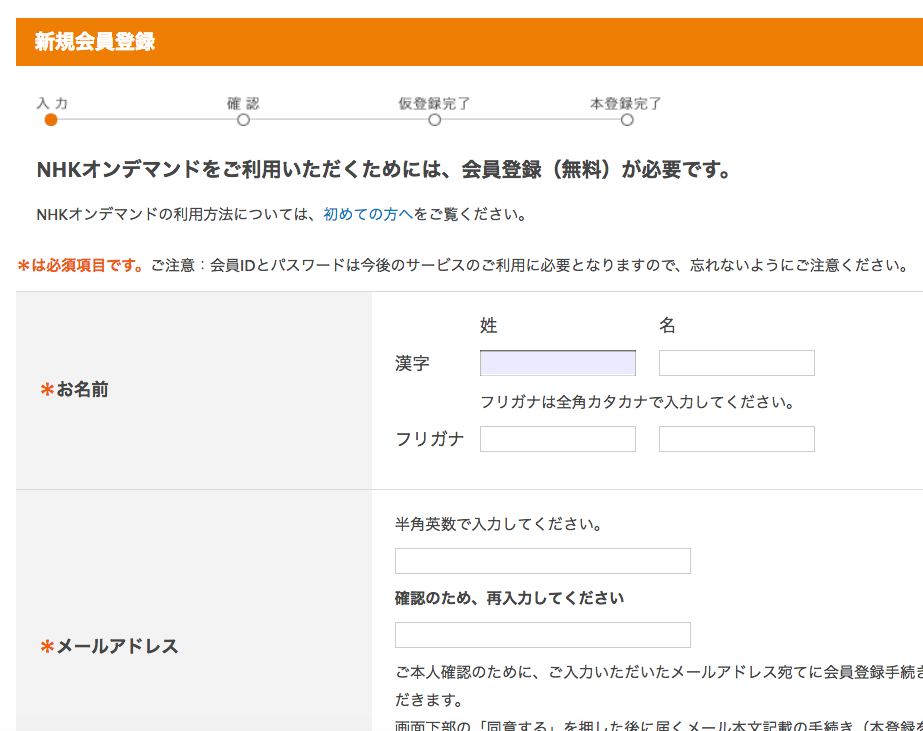Click the フリガナ surname input field
This screenshot has height=731, width=923.
[557, 439]
